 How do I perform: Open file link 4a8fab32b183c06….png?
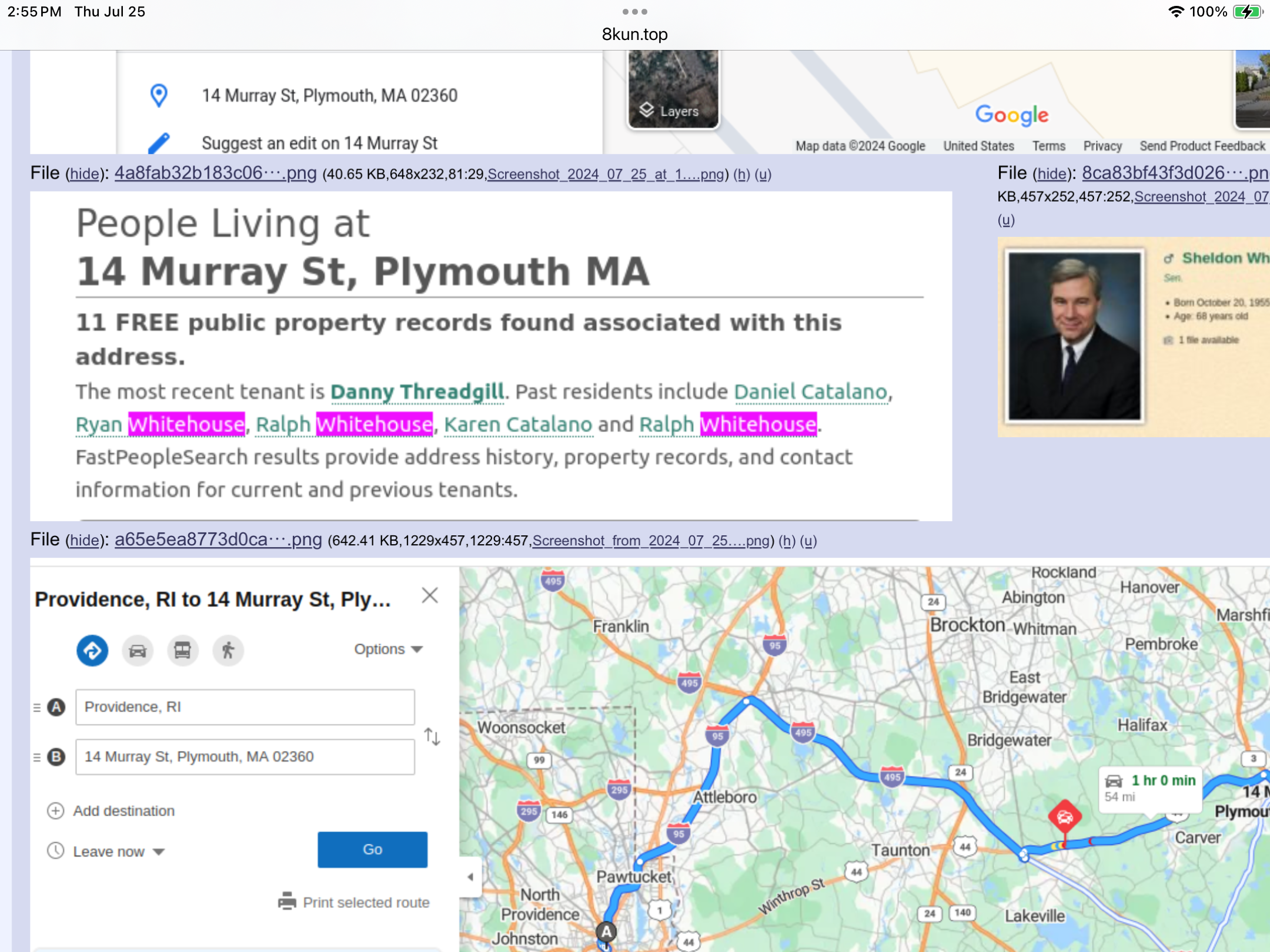(x=215, y=173)
